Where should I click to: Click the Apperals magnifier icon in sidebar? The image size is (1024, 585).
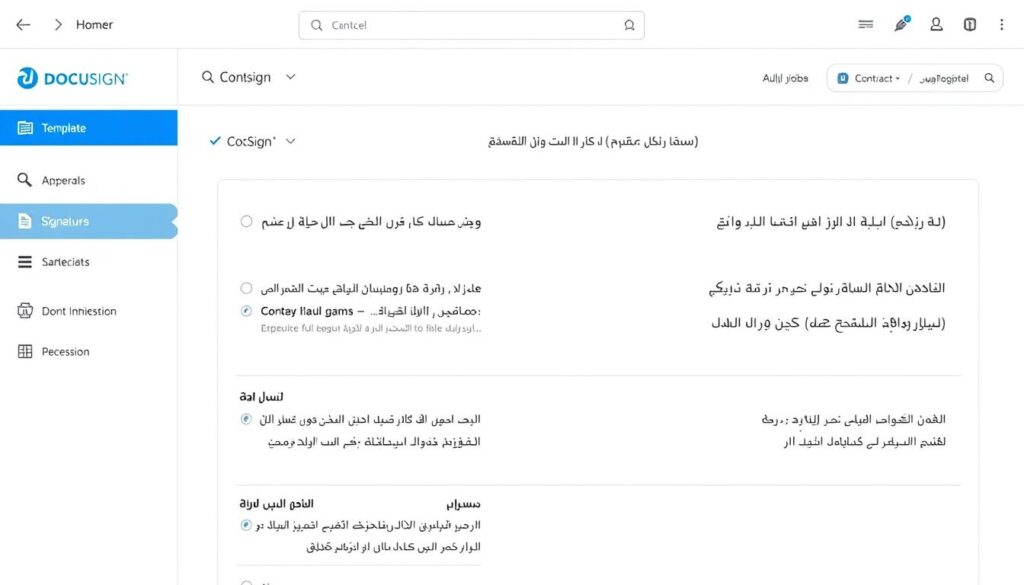pos(24,180)
